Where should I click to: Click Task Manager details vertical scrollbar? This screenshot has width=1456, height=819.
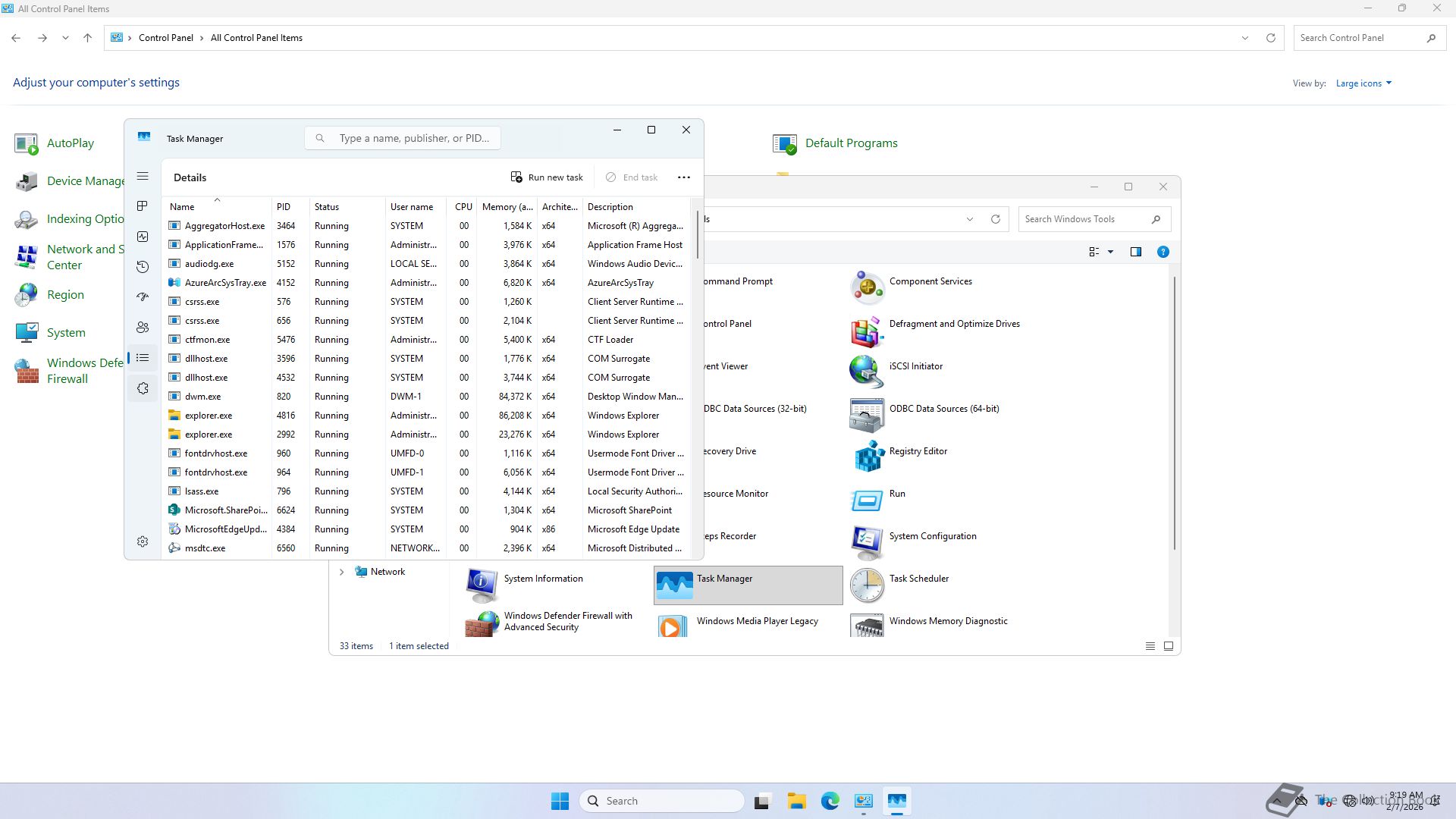click(696, 235)
